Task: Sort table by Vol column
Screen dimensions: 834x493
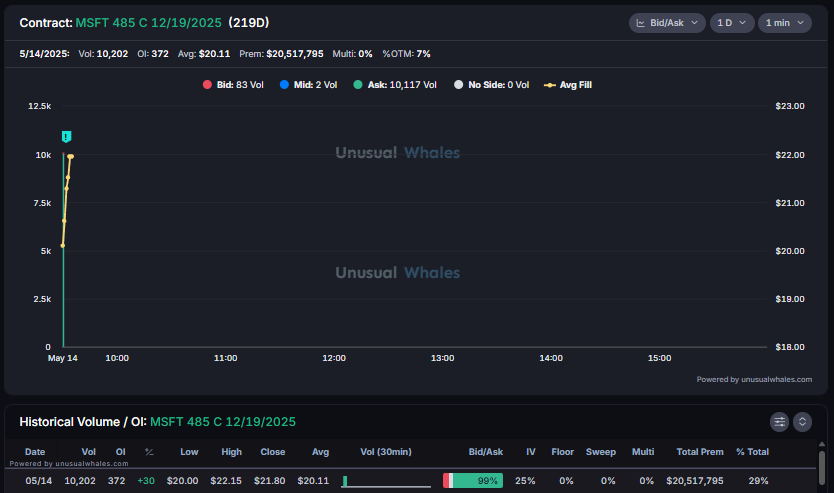Action: pos(88,452)
